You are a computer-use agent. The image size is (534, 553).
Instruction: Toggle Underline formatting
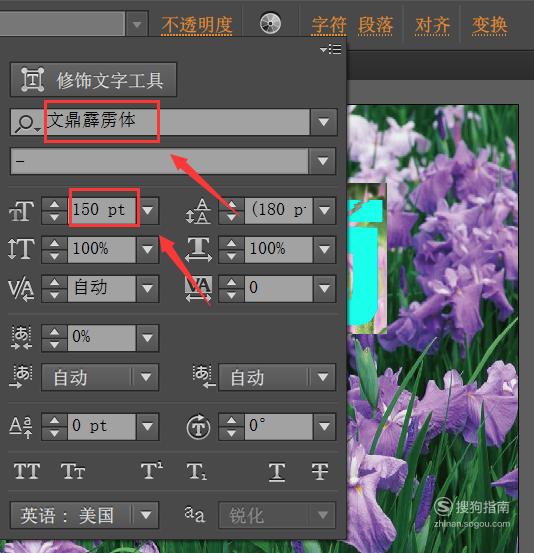click(x=277, y=472)
